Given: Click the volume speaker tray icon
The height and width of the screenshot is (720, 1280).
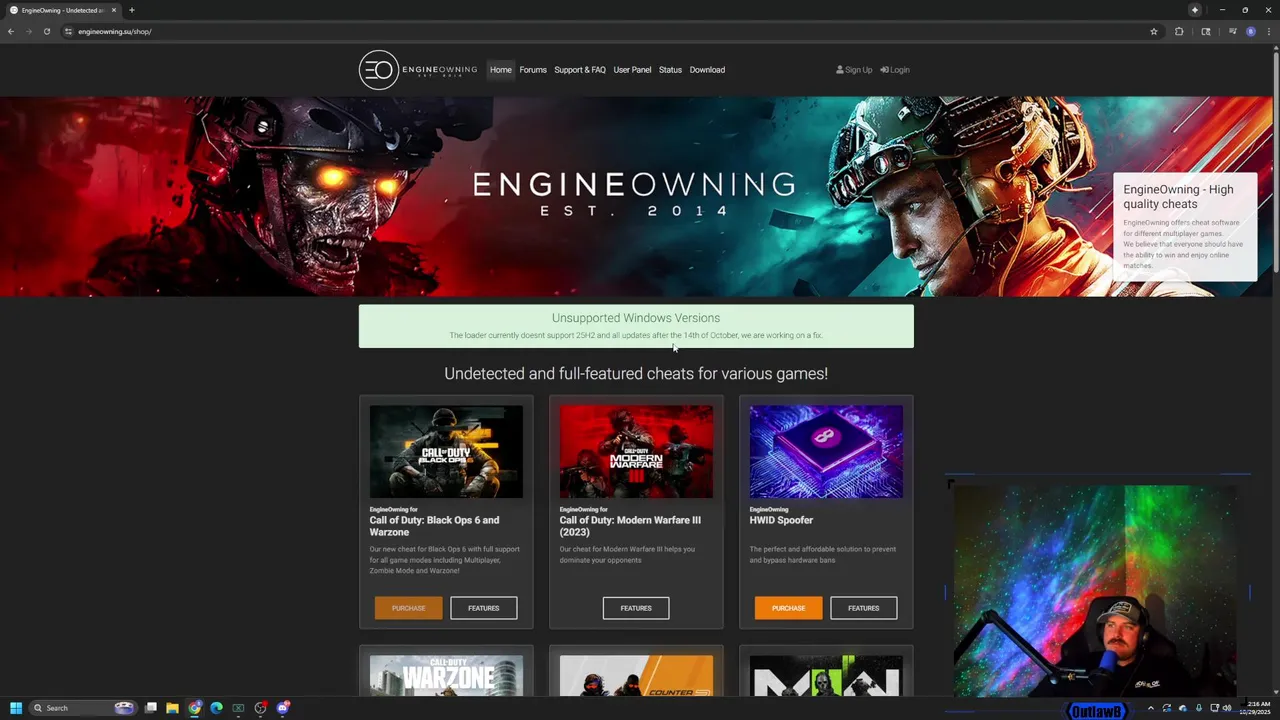Looking at the screenshot, I should tap(1227, 708).
